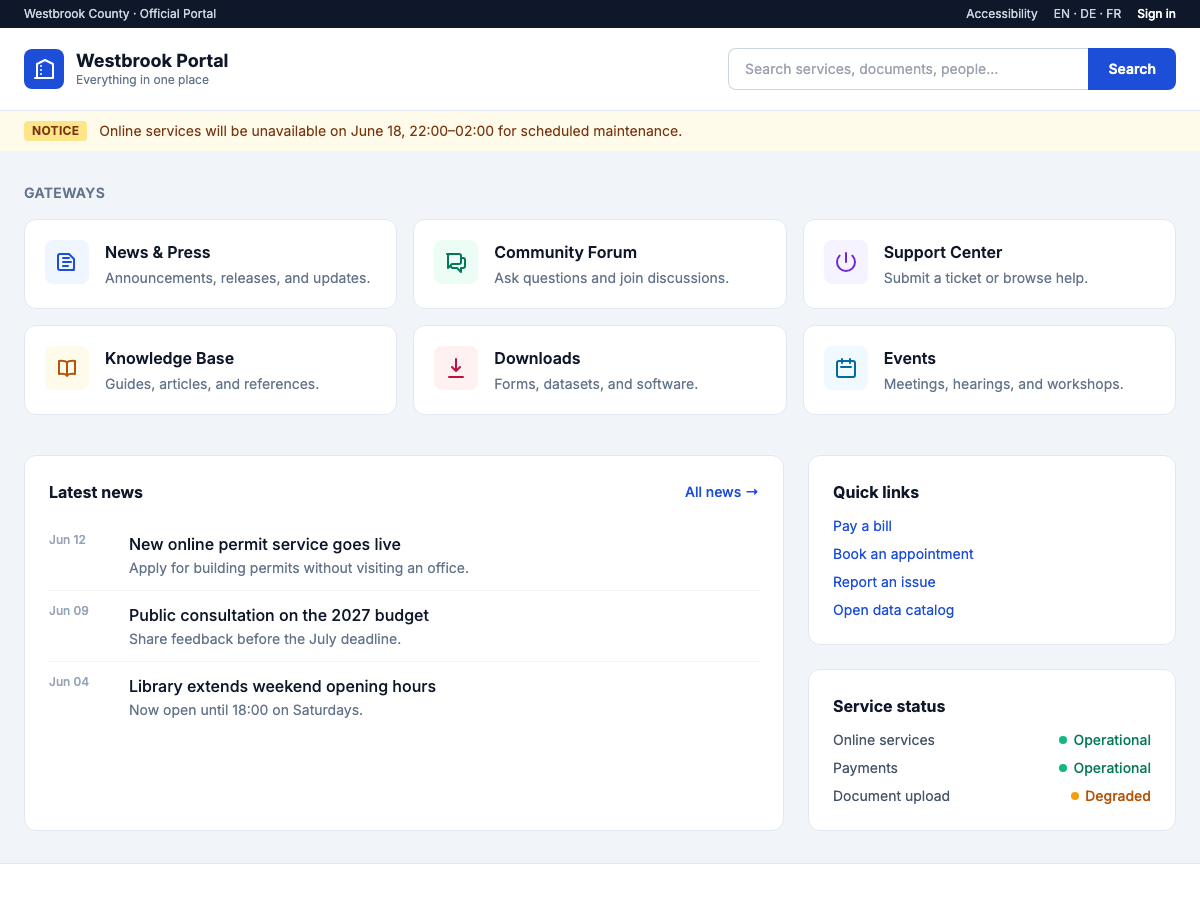
Task: Click 'Ask questions and join discussions.' text
Action: coord(612,278)
